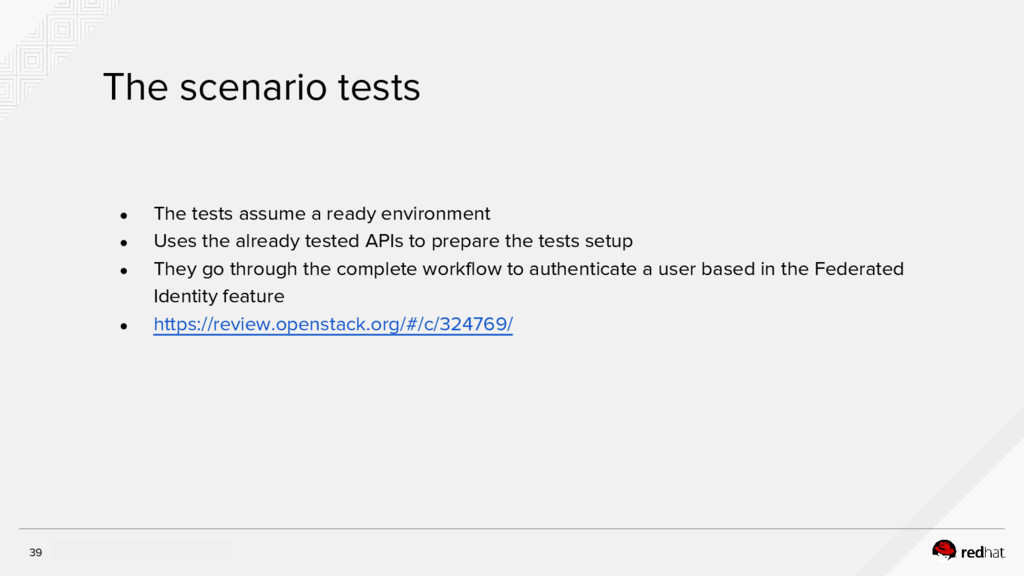Open the review.openstack.org link

tap(332, 325)
